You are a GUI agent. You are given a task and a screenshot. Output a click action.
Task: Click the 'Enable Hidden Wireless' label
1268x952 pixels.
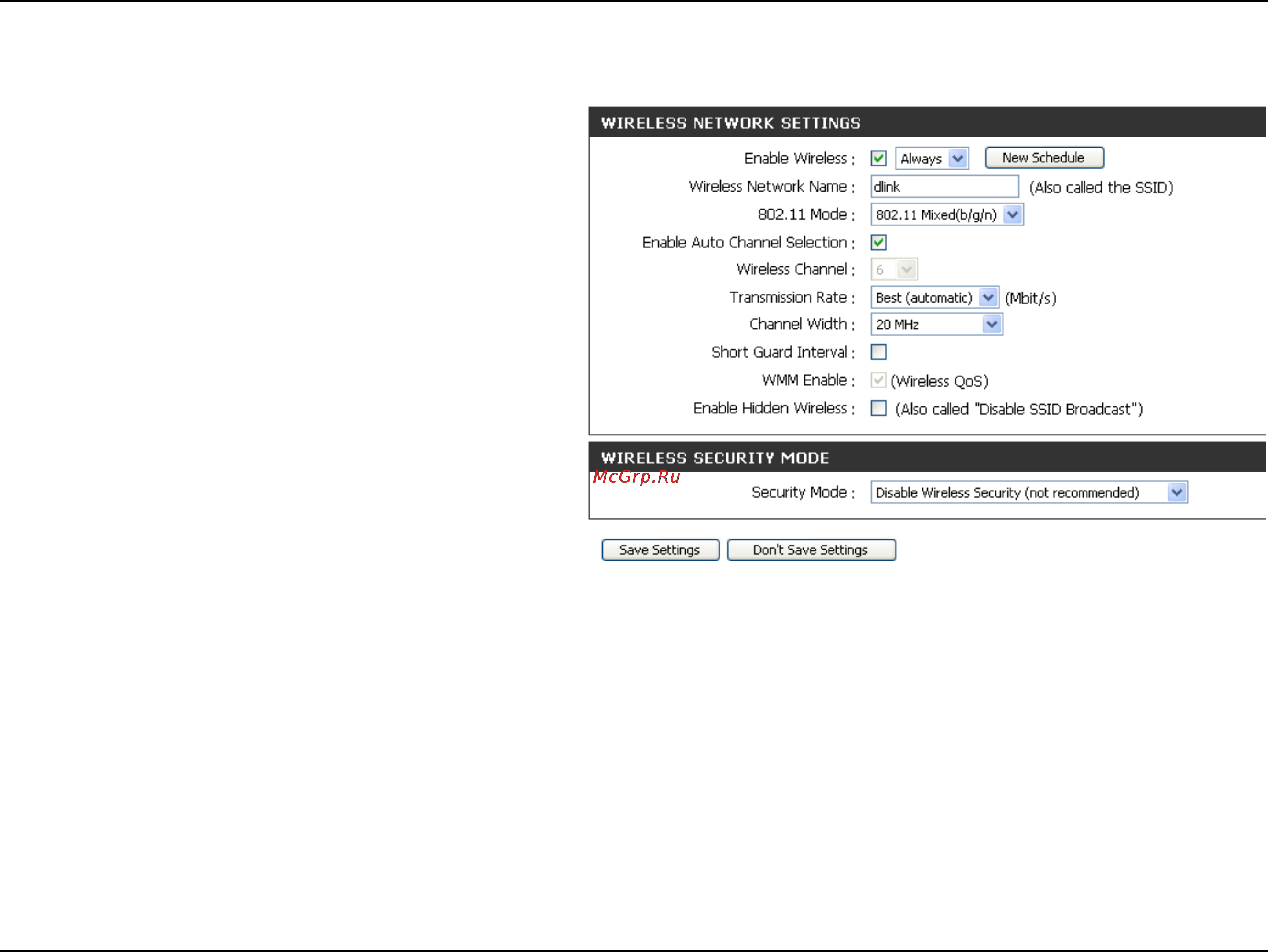pos(774,408)
